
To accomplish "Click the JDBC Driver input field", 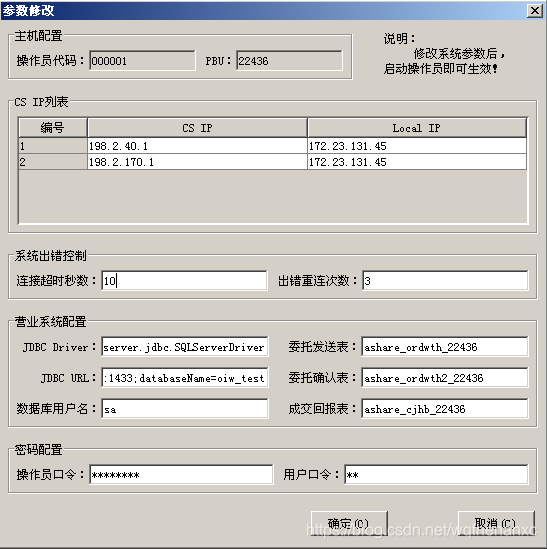I will pos(185,347).
